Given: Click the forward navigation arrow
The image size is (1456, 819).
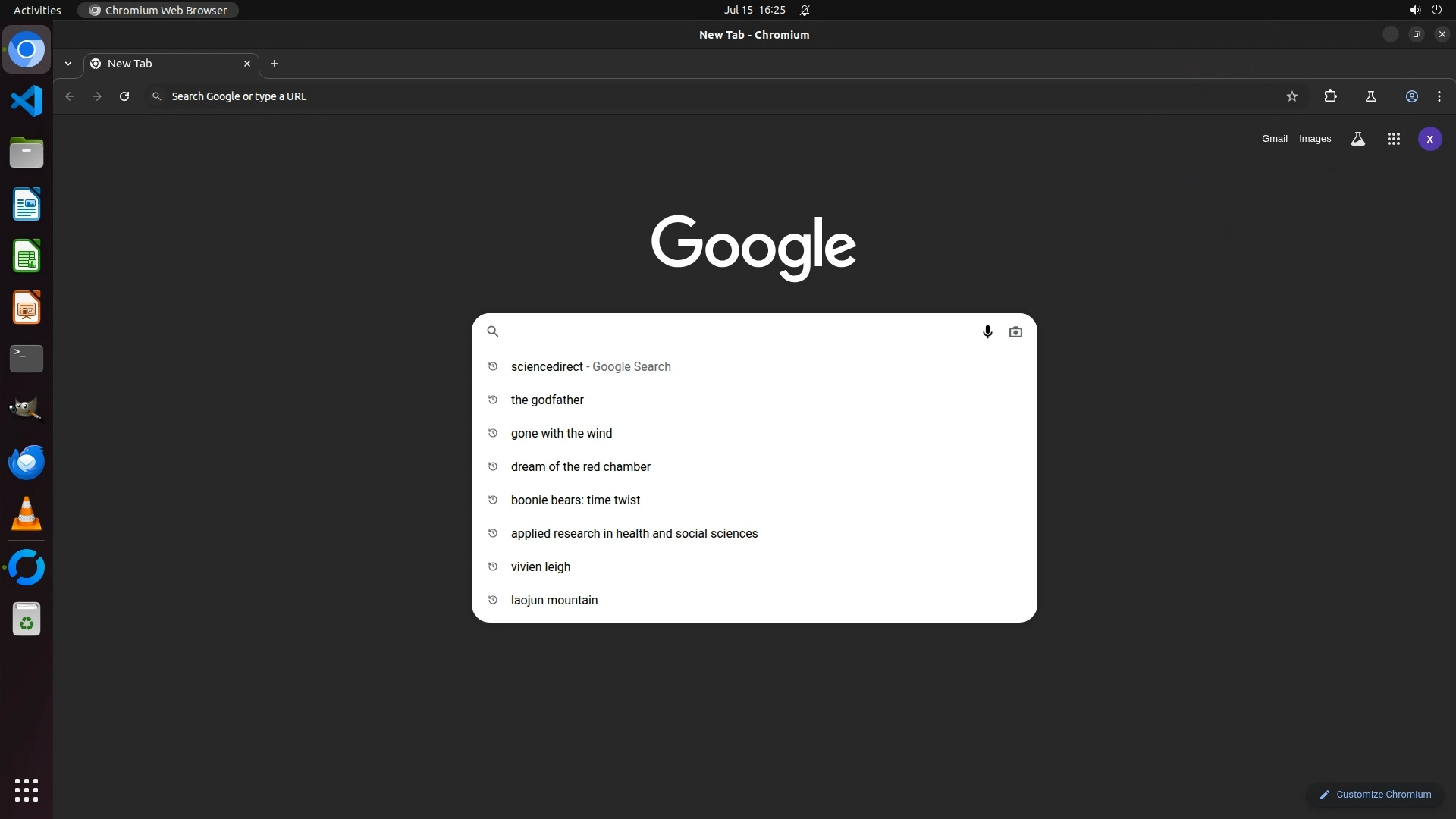Looking at the screenshot, I should point(97,96).
